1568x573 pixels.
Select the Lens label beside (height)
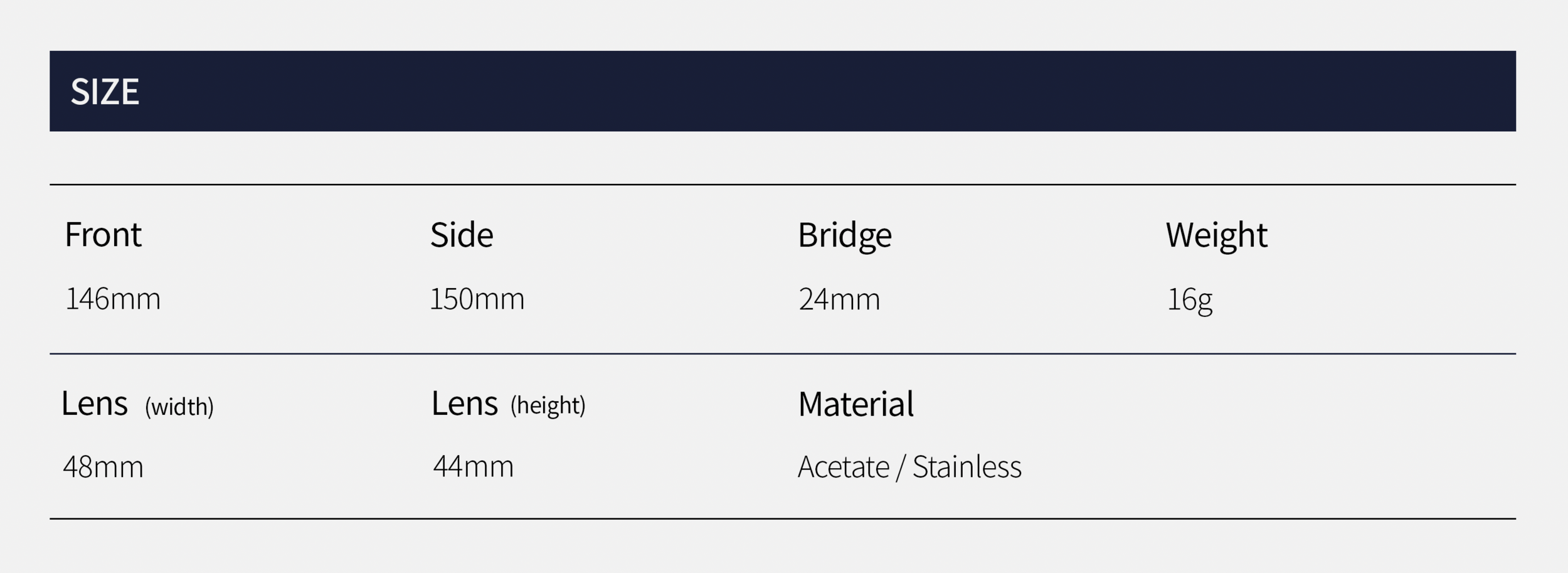tap(465, 403)
